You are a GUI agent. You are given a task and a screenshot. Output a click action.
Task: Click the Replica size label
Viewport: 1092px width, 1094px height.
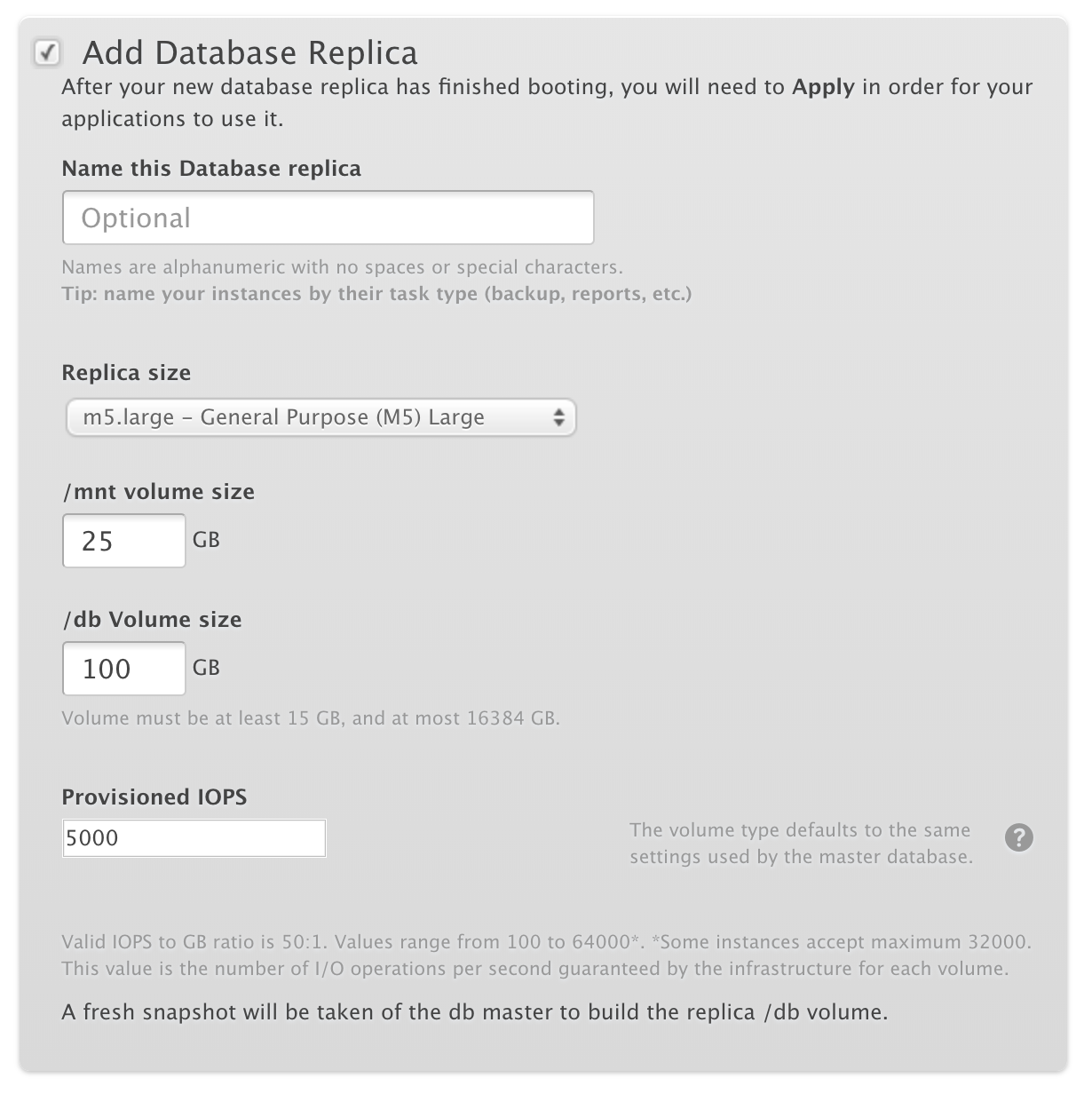[126, 373]
